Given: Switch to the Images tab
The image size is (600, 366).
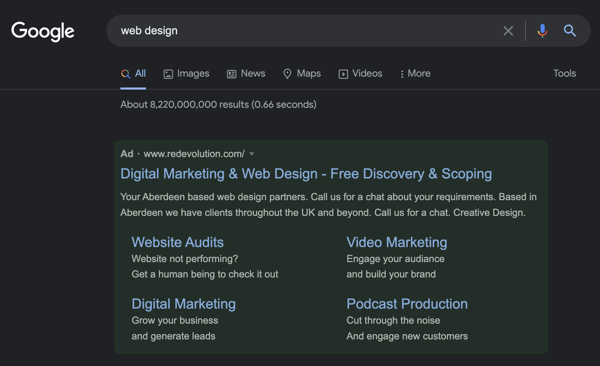Looking at the screenshot, I should pos(186,74).
